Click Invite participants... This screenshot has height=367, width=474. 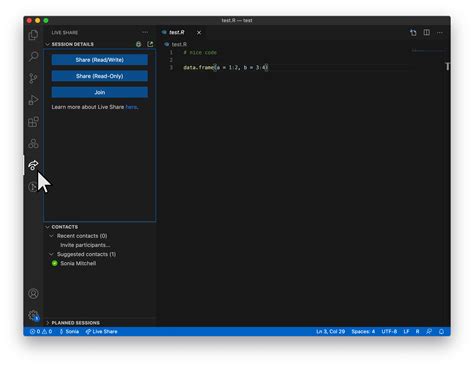pos(85,245)
